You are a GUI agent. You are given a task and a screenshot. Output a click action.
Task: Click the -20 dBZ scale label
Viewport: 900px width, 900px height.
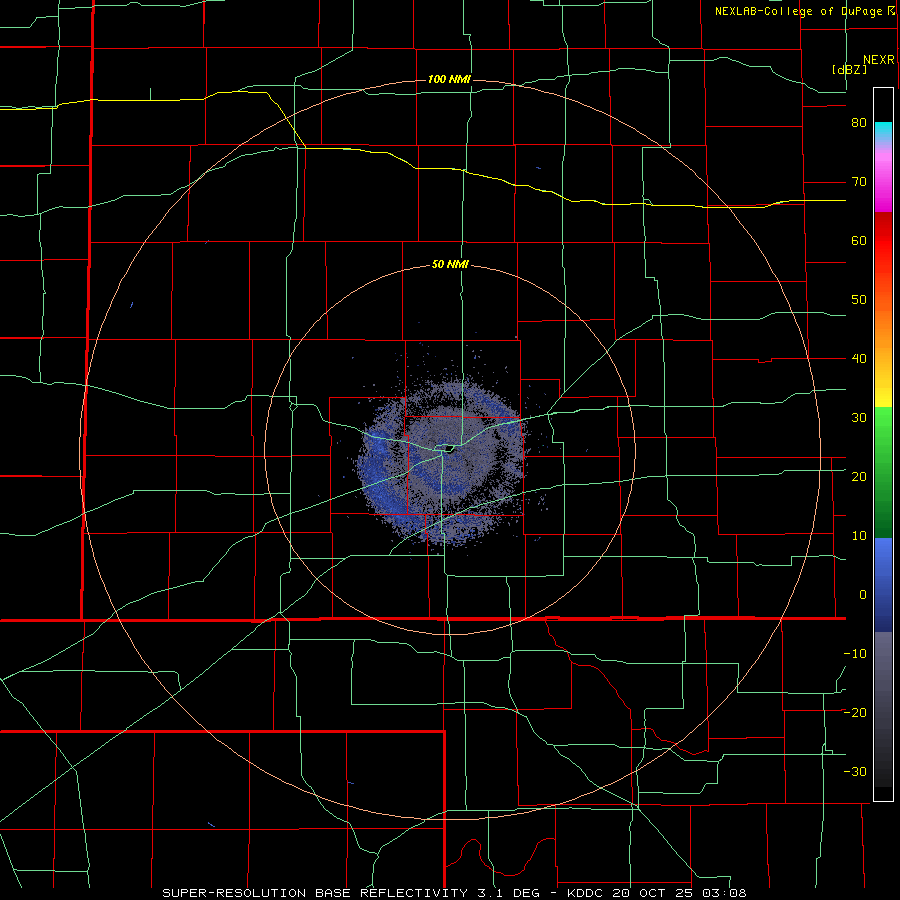click(855, 712)
